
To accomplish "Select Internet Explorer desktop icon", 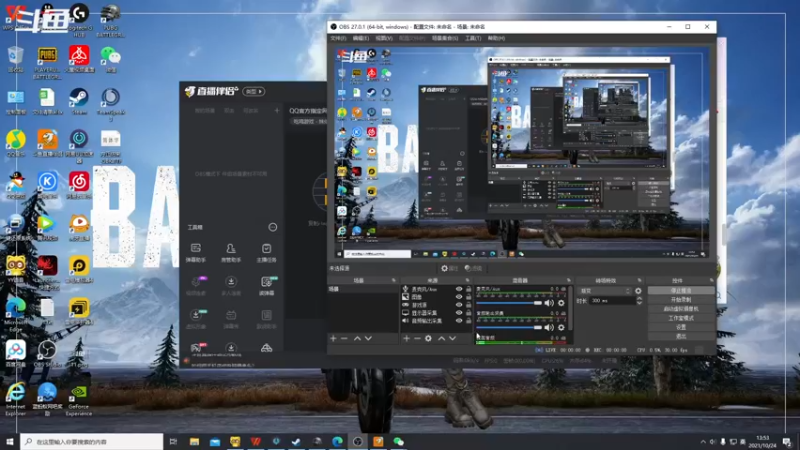I will coord(16,399).
